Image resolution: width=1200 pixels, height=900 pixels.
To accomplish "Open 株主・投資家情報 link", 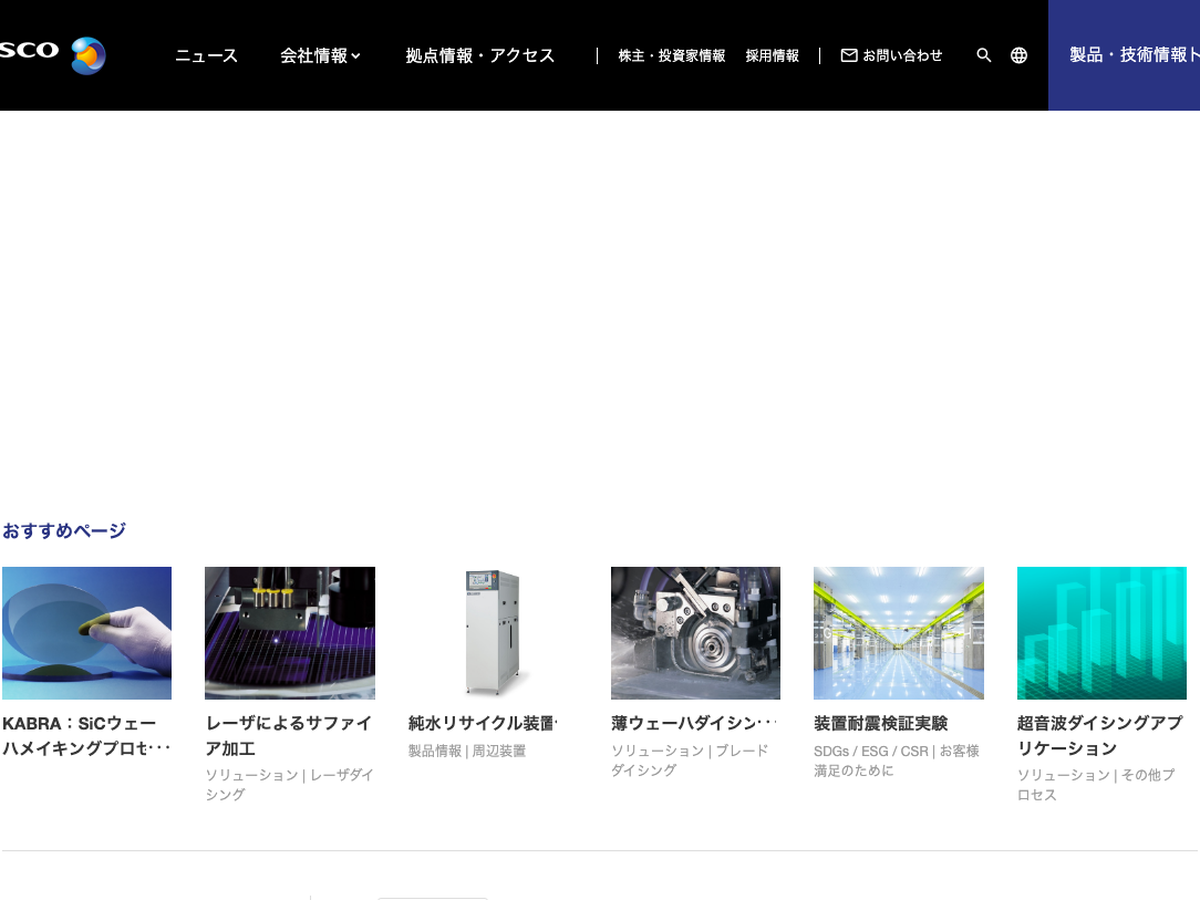I will click(672, 56).
